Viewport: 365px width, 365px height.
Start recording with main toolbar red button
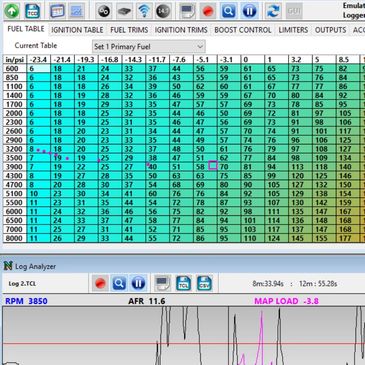(208, 11)
